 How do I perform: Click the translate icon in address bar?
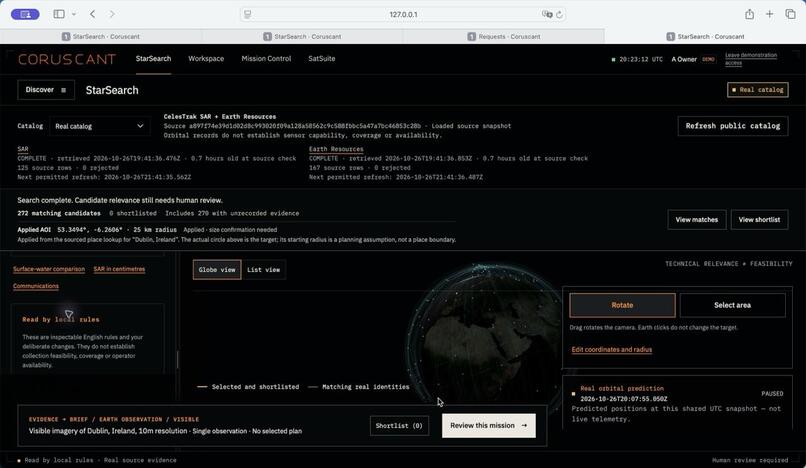click(546, 14)
